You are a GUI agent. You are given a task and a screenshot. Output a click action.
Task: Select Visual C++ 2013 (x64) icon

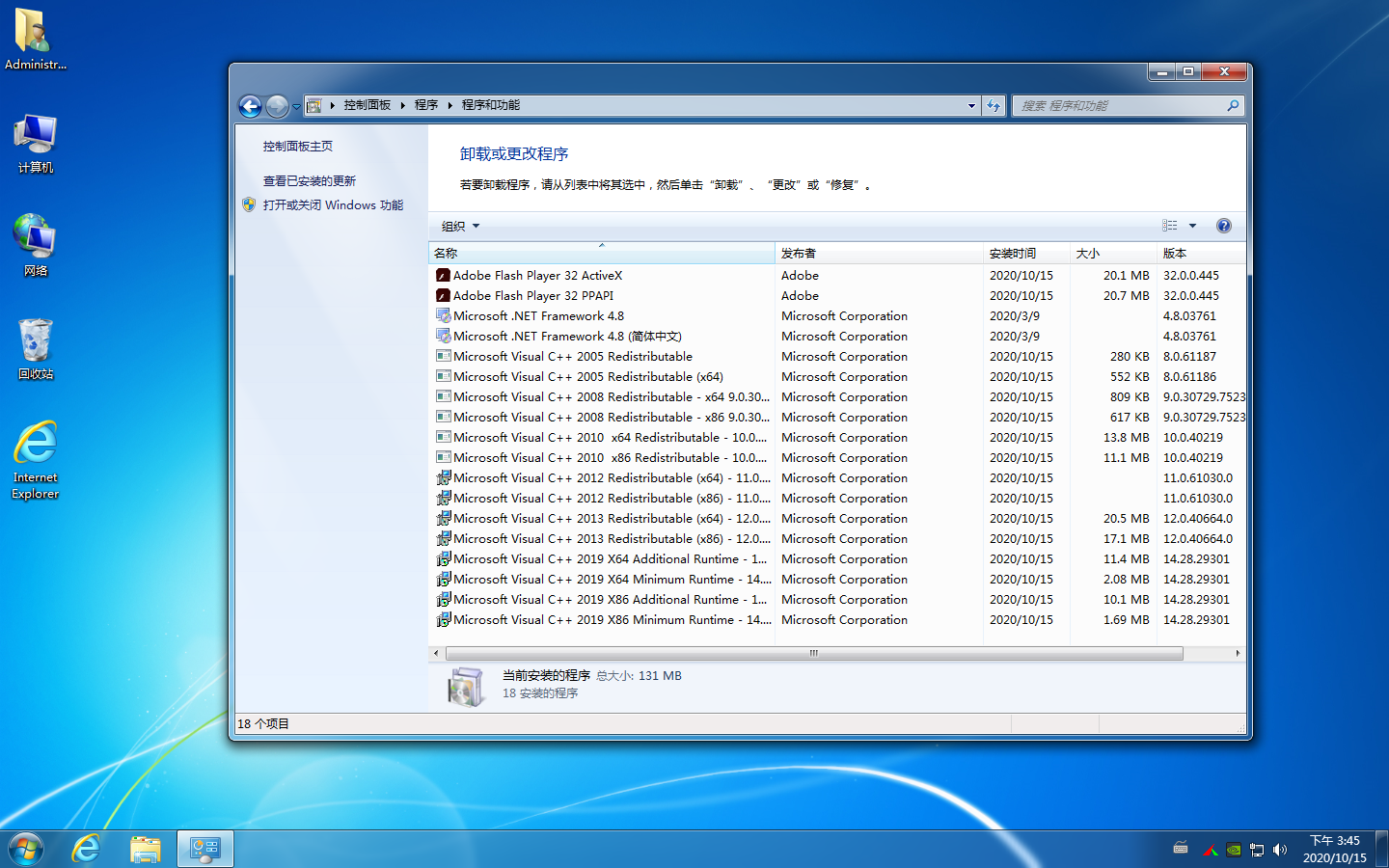coord(444,519)
